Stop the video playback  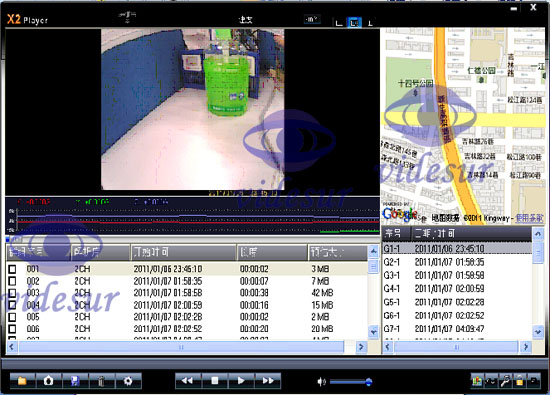[215, 381]
